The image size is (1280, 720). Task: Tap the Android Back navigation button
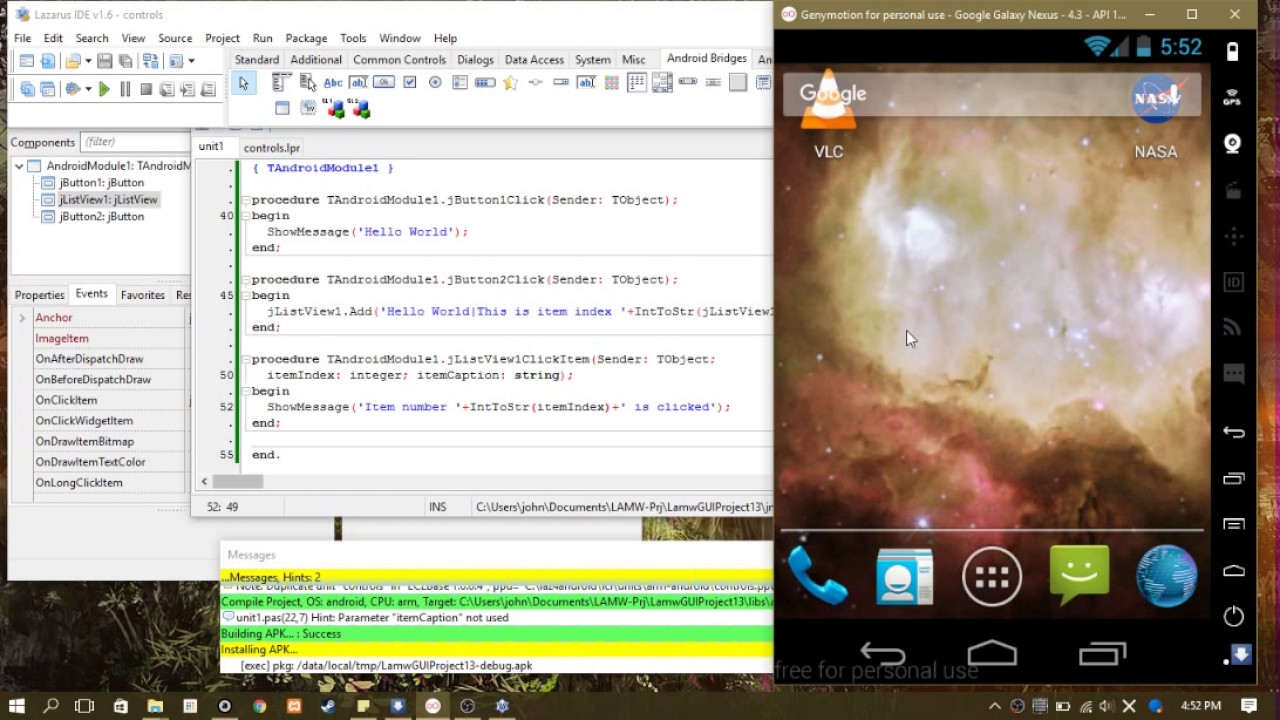(x=882, y=655)
